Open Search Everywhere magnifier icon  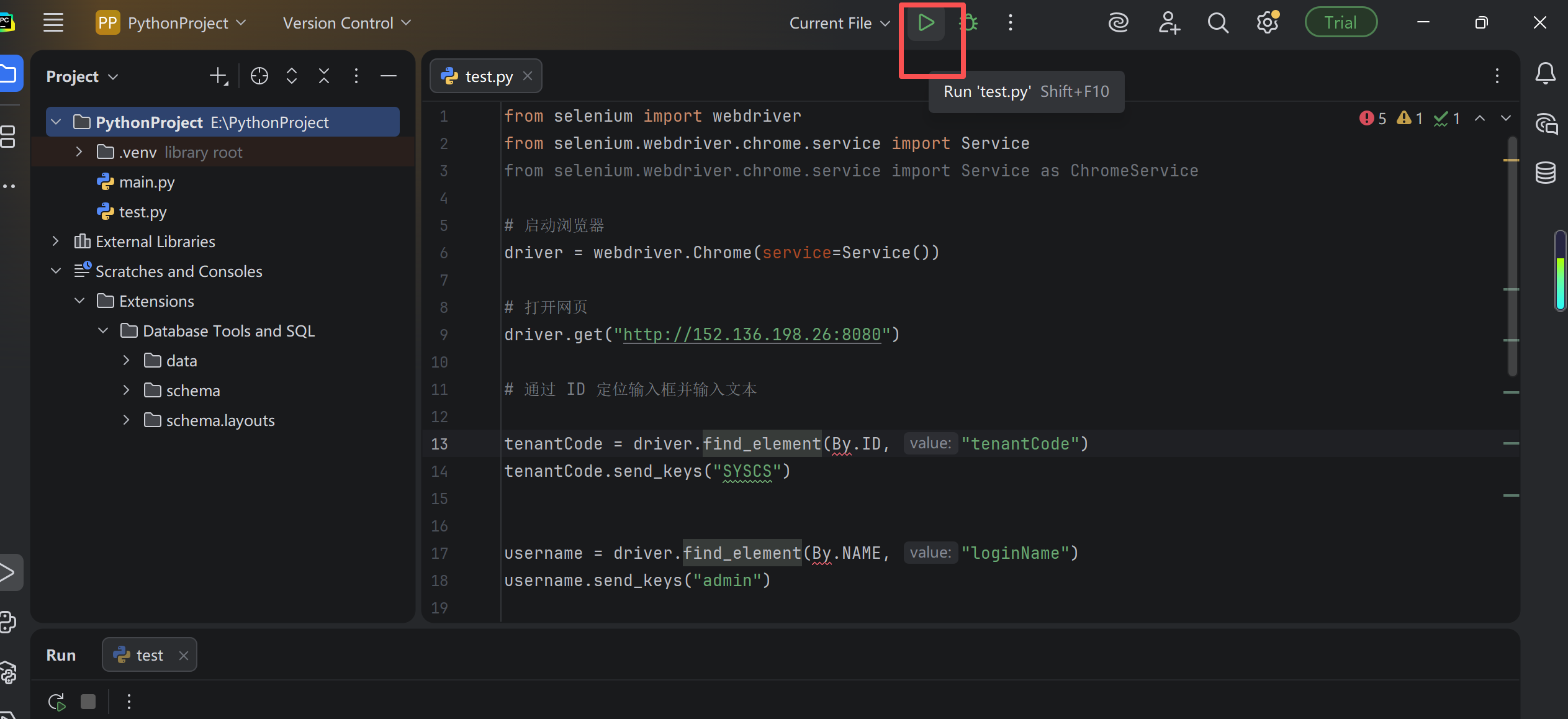[x=1218, y=23]
